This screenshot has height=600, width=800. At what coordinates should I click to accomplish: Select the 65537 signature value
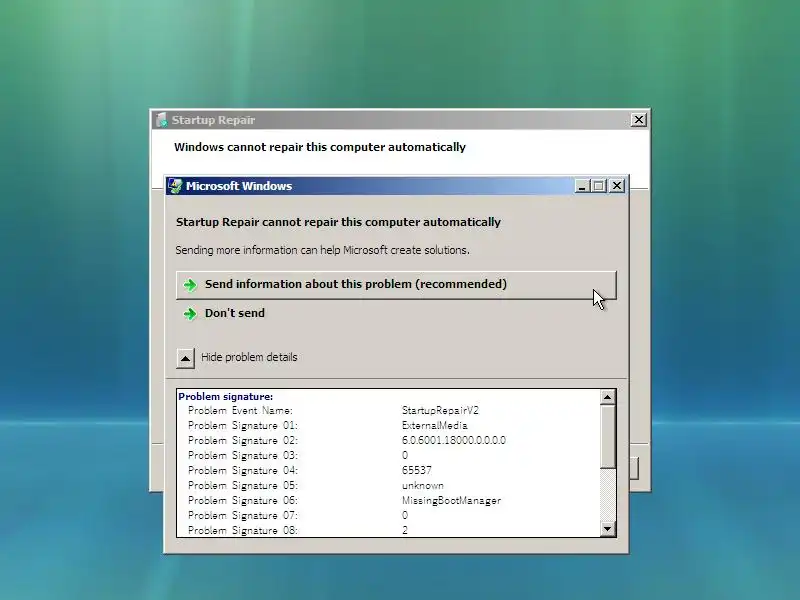coord(416,470)
